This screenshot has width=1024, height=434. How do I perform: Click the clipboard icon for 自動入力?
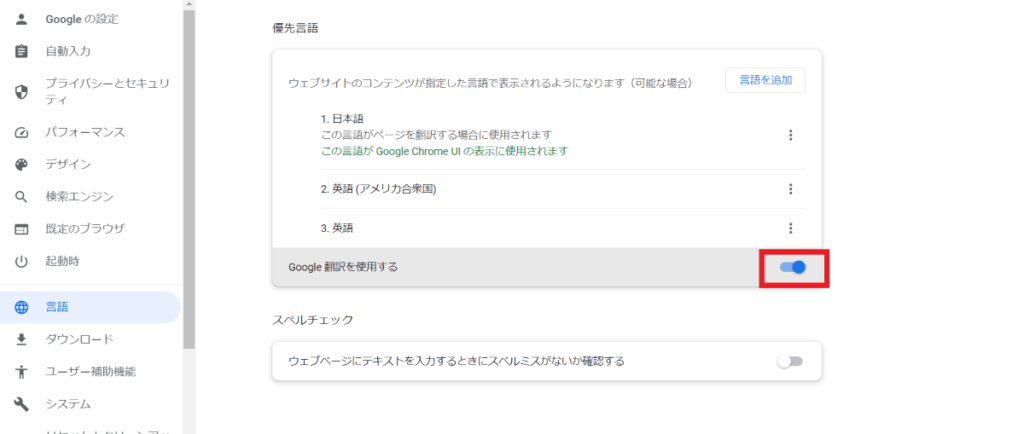[x=22, y=51]
